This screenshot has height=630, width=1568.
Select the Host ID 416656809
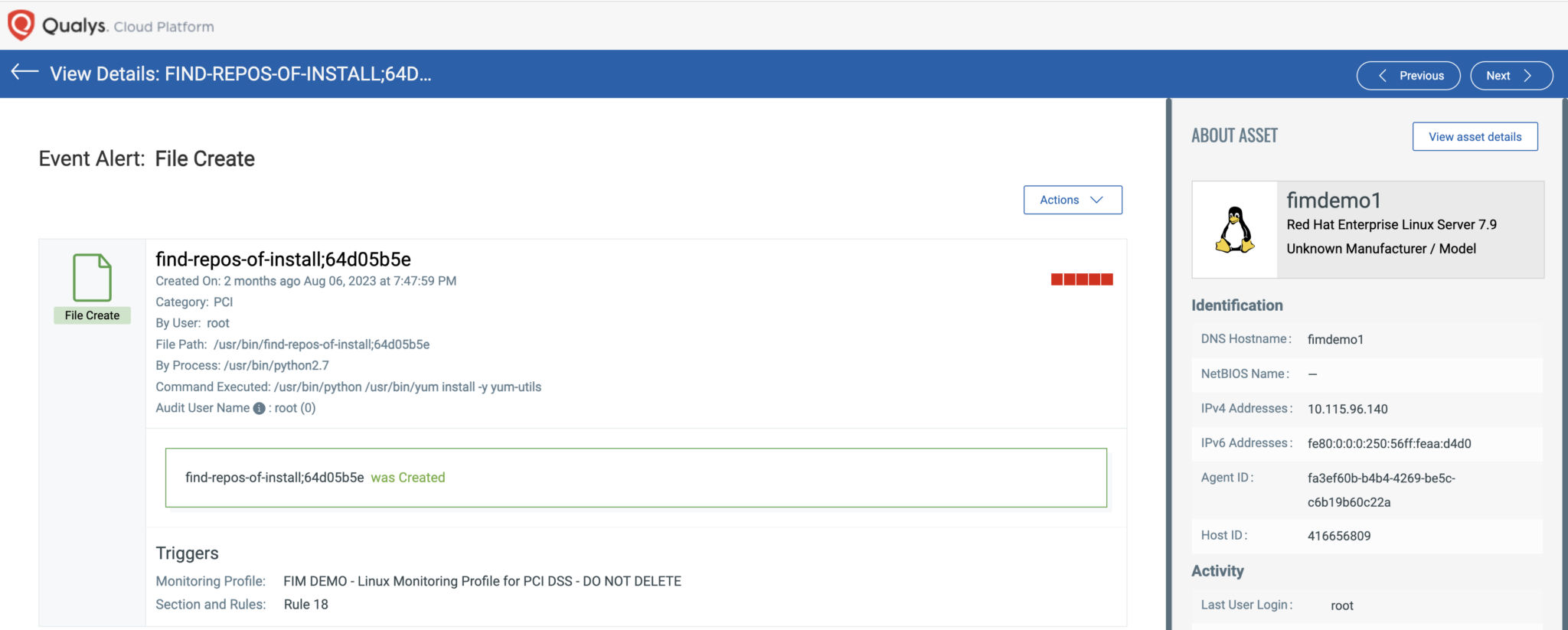point(1339,537)
